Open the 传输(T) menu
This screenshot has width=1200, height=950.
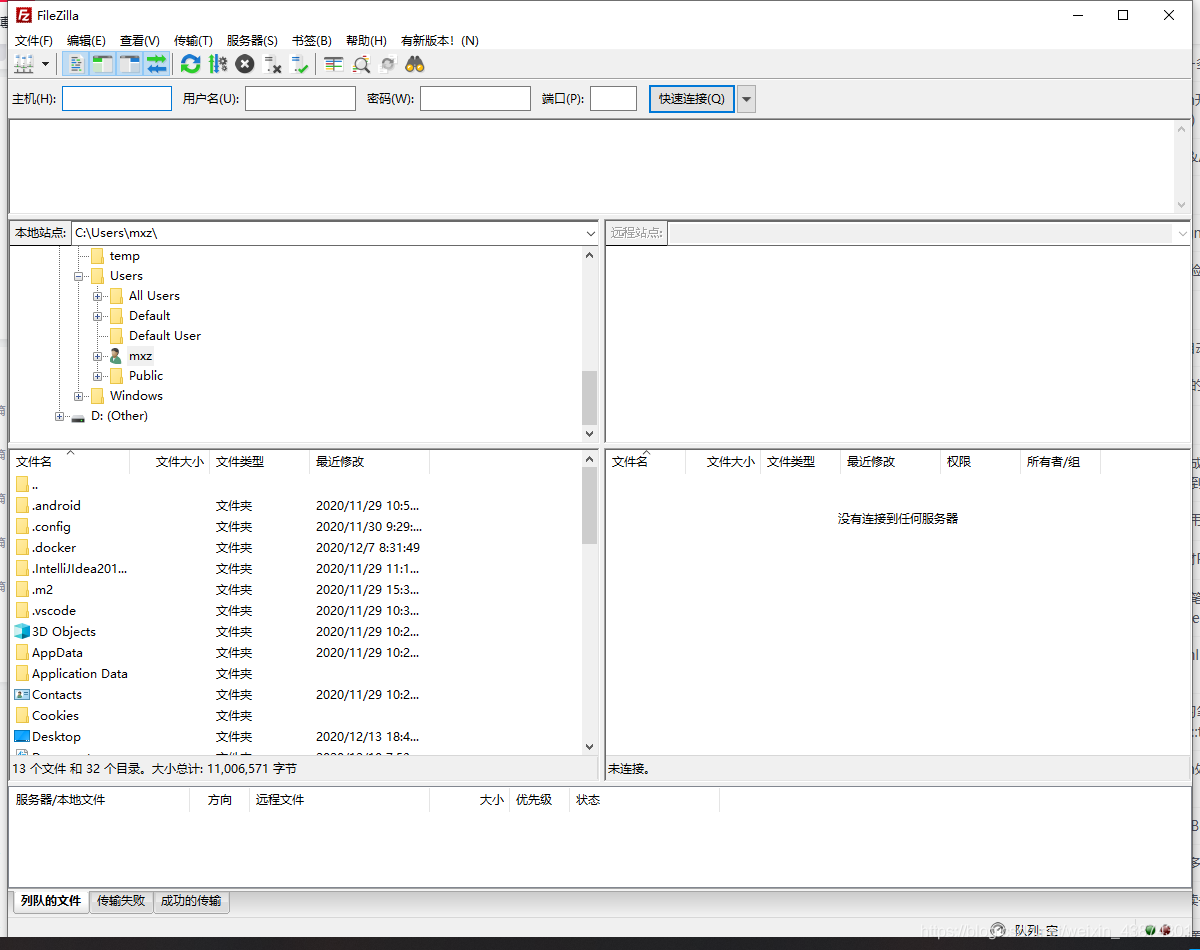(193, 41)
